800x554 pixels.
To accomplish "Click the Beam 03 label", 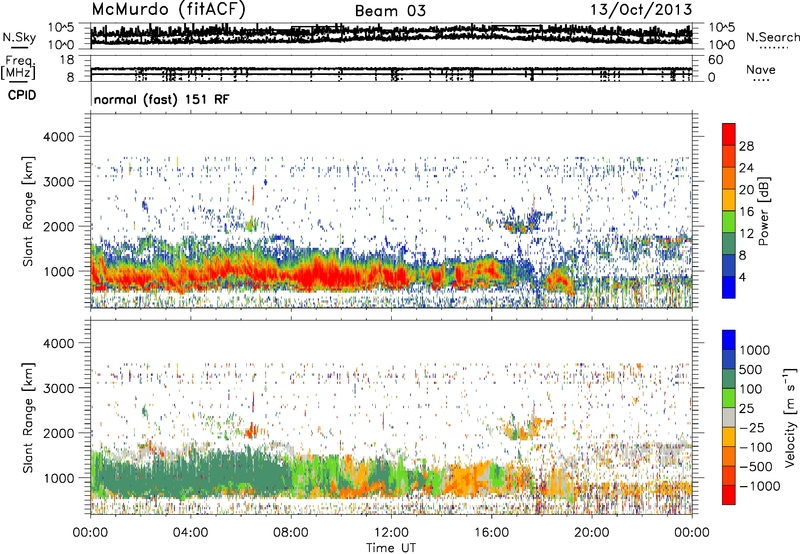I will 390,11.
